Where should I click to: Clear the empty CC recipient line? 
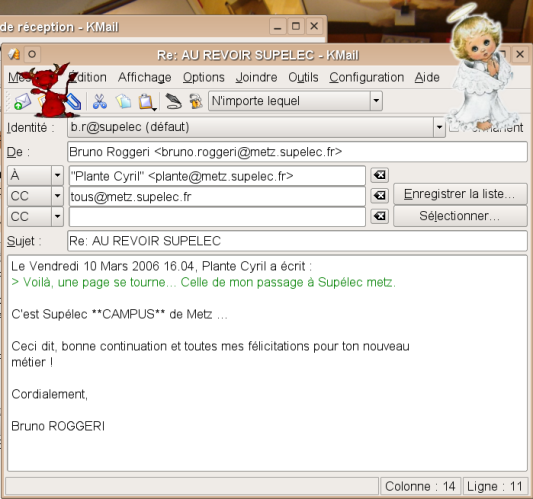(x=379, y=216)
